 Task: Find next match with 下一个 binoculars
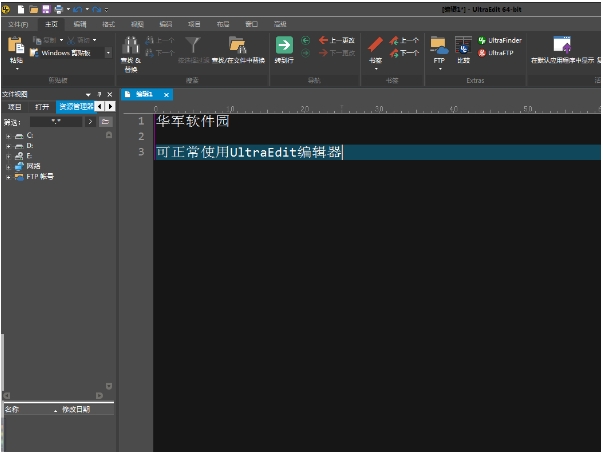[x=160, y=53]
